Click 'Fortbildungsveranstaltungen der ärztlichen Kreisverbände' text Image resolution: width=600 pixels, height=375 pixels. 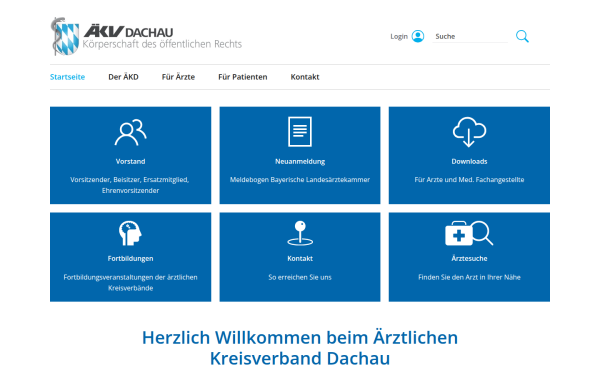tap(130, 282)
